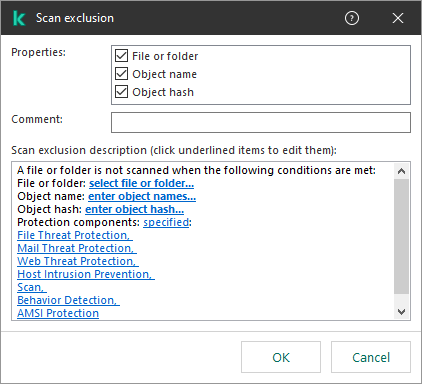Click the 'Properties:' label
The height and width of the screenshot is (384, 422).
(x=39, y=52)
